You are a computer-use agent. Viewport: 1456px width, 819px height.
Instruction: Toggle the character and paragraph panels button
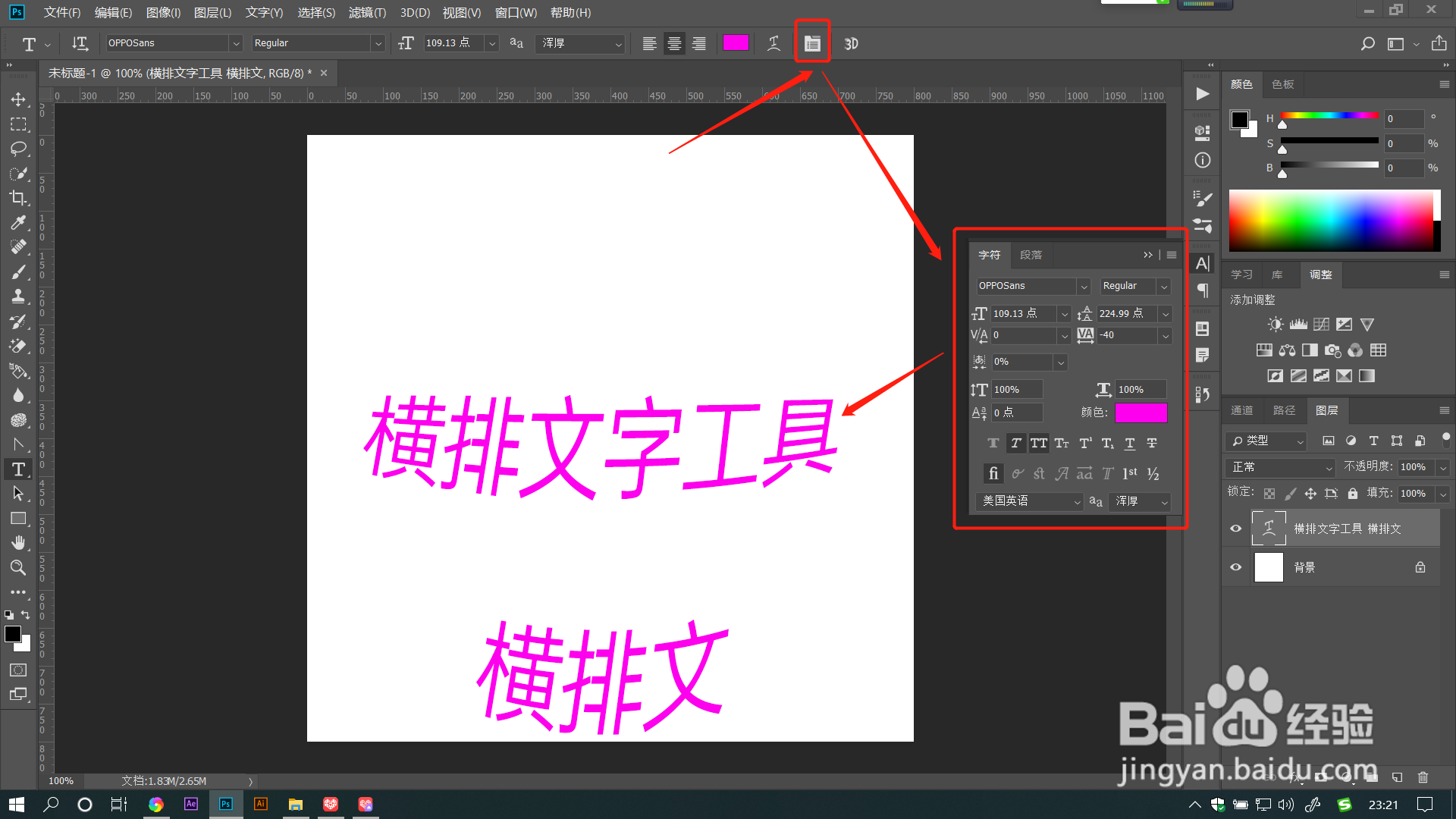click(812, 43)
